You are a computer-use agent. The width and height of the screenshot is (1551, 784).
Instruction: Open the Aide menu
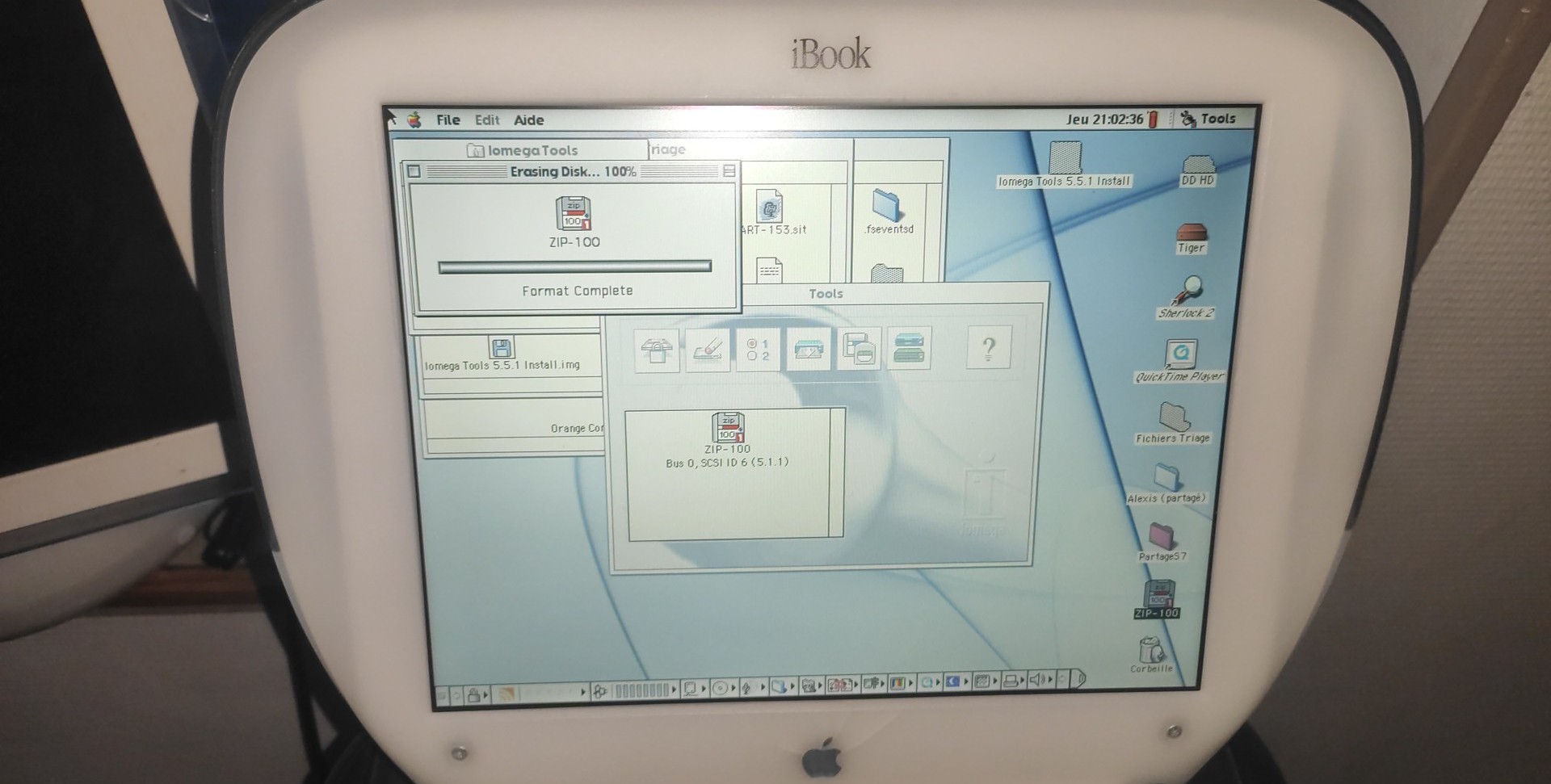click(x=529, y=119)
